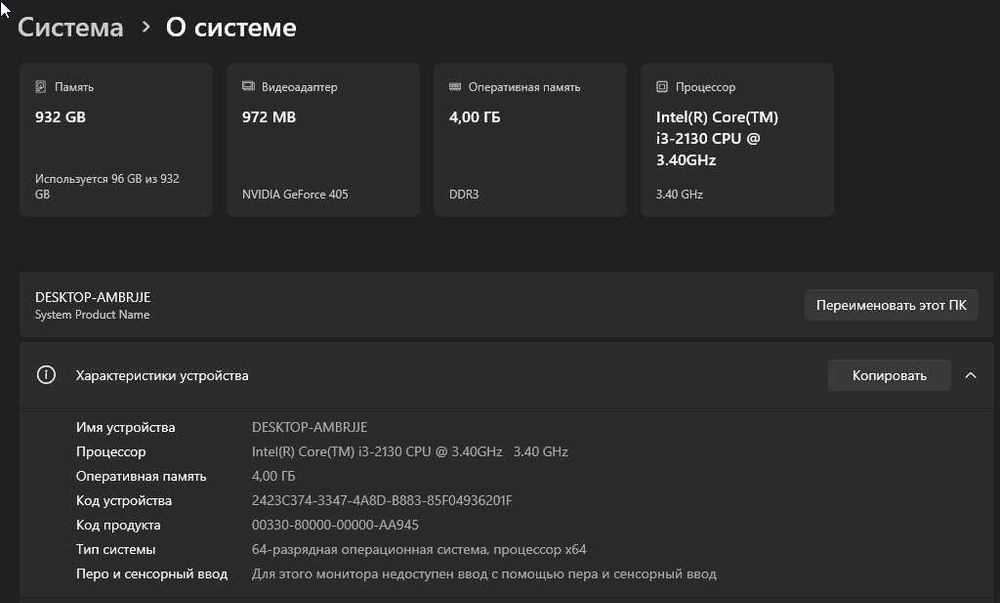Open the NVIDIA GeForce 405 video card tile
Viewport: 1000px width, 603px height.
coord(323,140)
